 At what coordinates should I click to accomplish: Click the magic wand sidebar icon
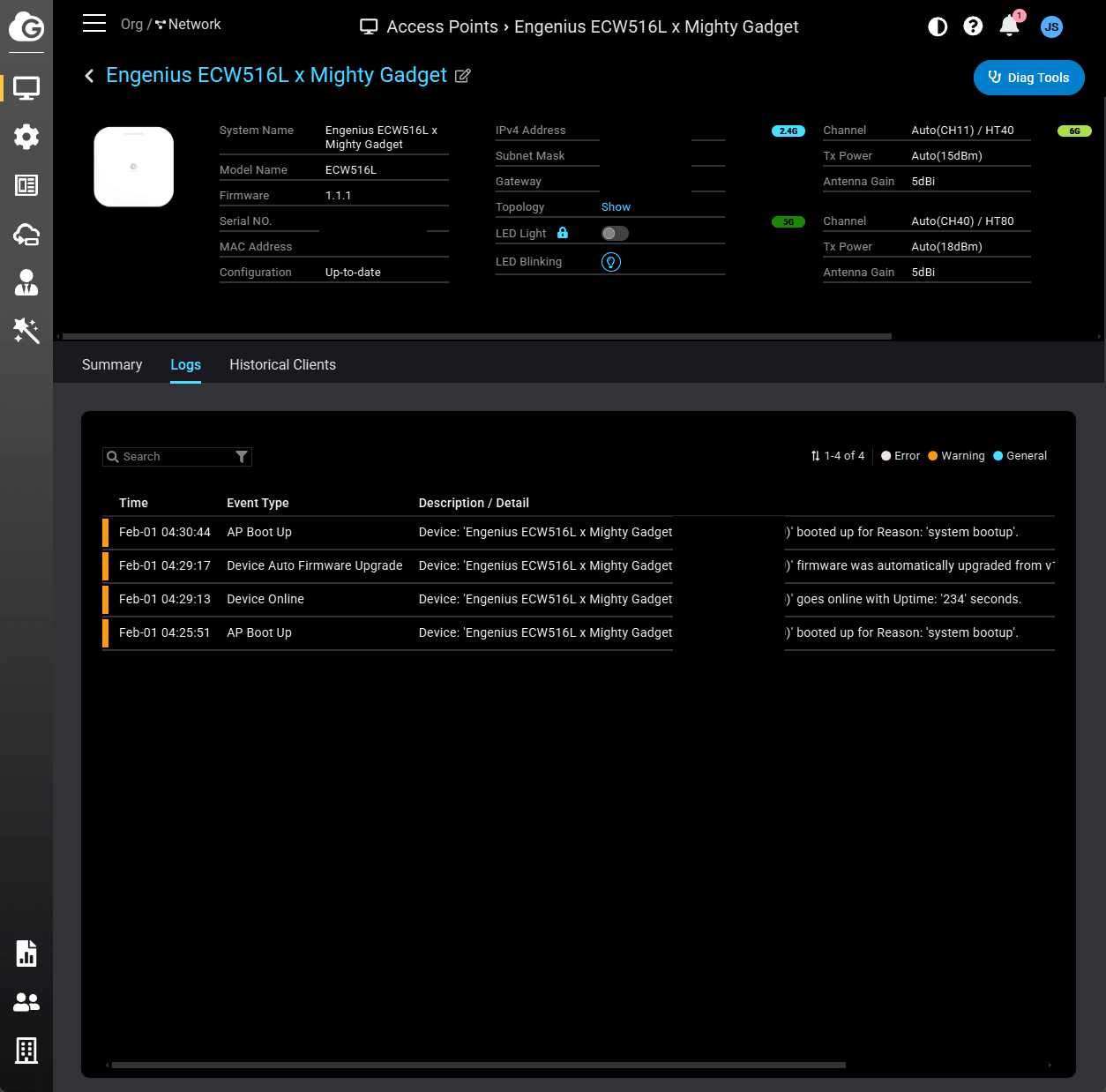[x=26, y=331]
